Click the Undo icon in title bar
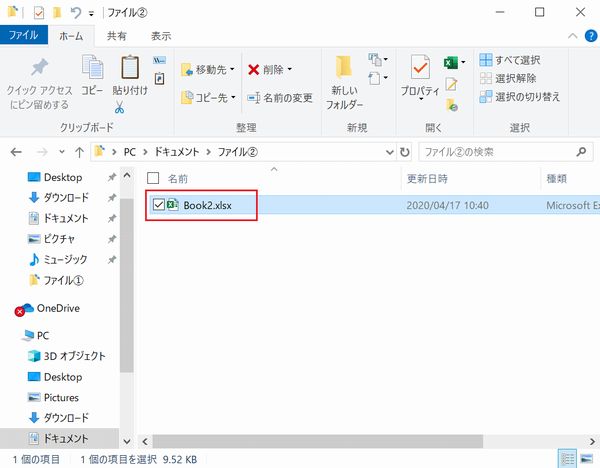Viewport: 600px width, 468px height. [76, 13]
